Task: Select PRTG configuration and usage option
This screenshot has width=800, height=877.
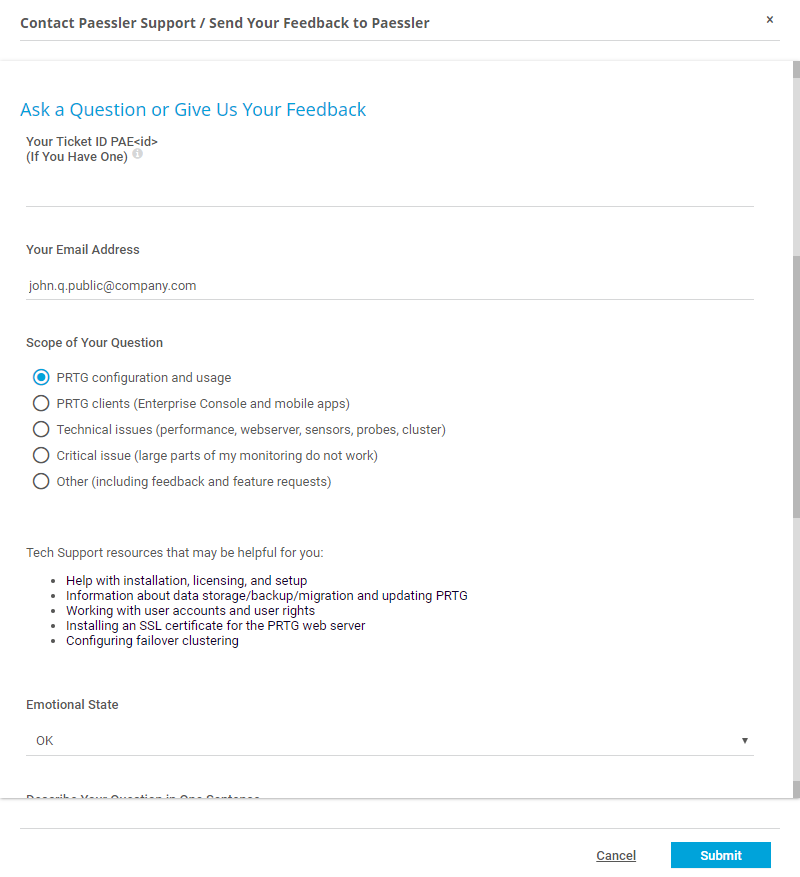Action: tap(41, 378)
